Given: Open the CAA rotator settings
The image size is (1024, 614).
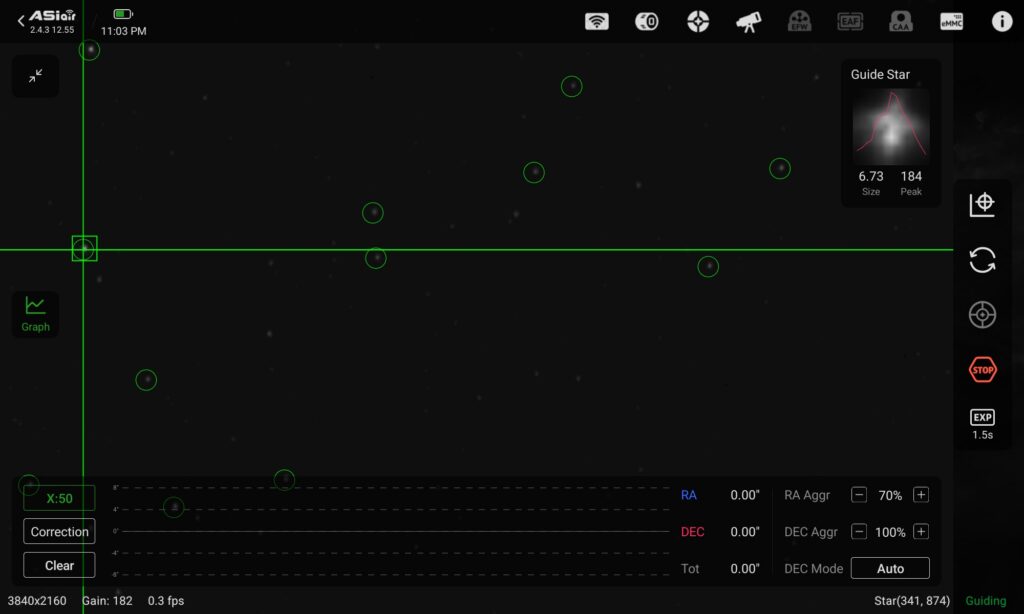Looking at the screenshot, I should coord(901,22).
